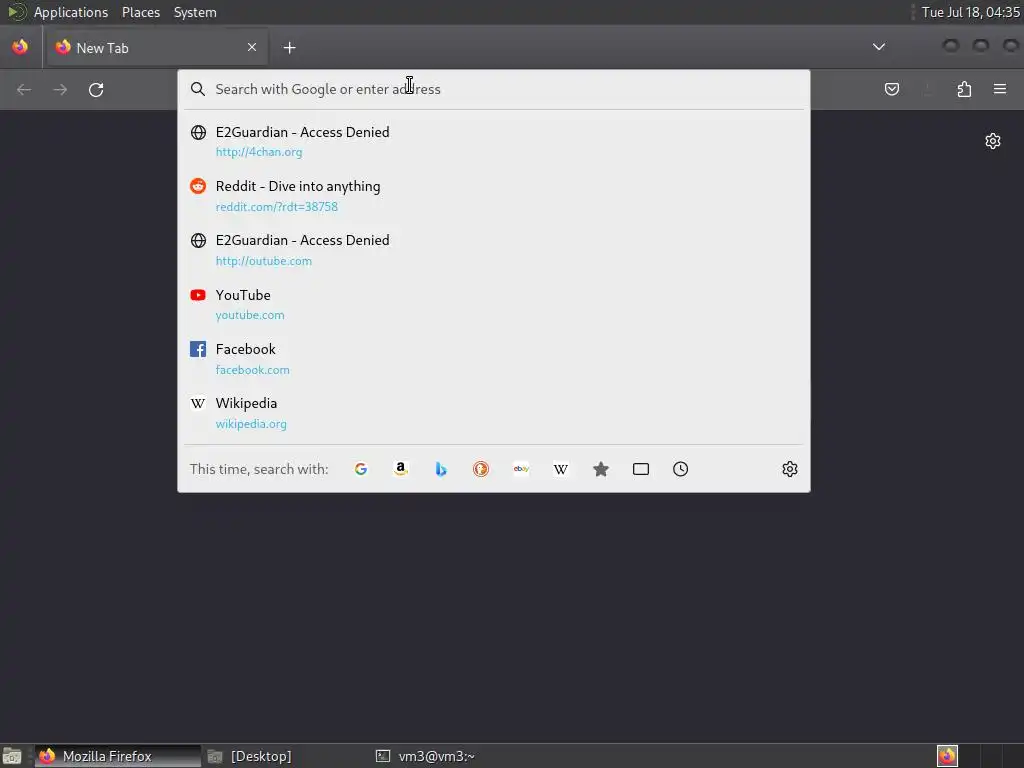This screenshot has height=768, width=1024.
Task: Use eBay search engine icon
Action: pyautogui.click(x=521, y=469)
